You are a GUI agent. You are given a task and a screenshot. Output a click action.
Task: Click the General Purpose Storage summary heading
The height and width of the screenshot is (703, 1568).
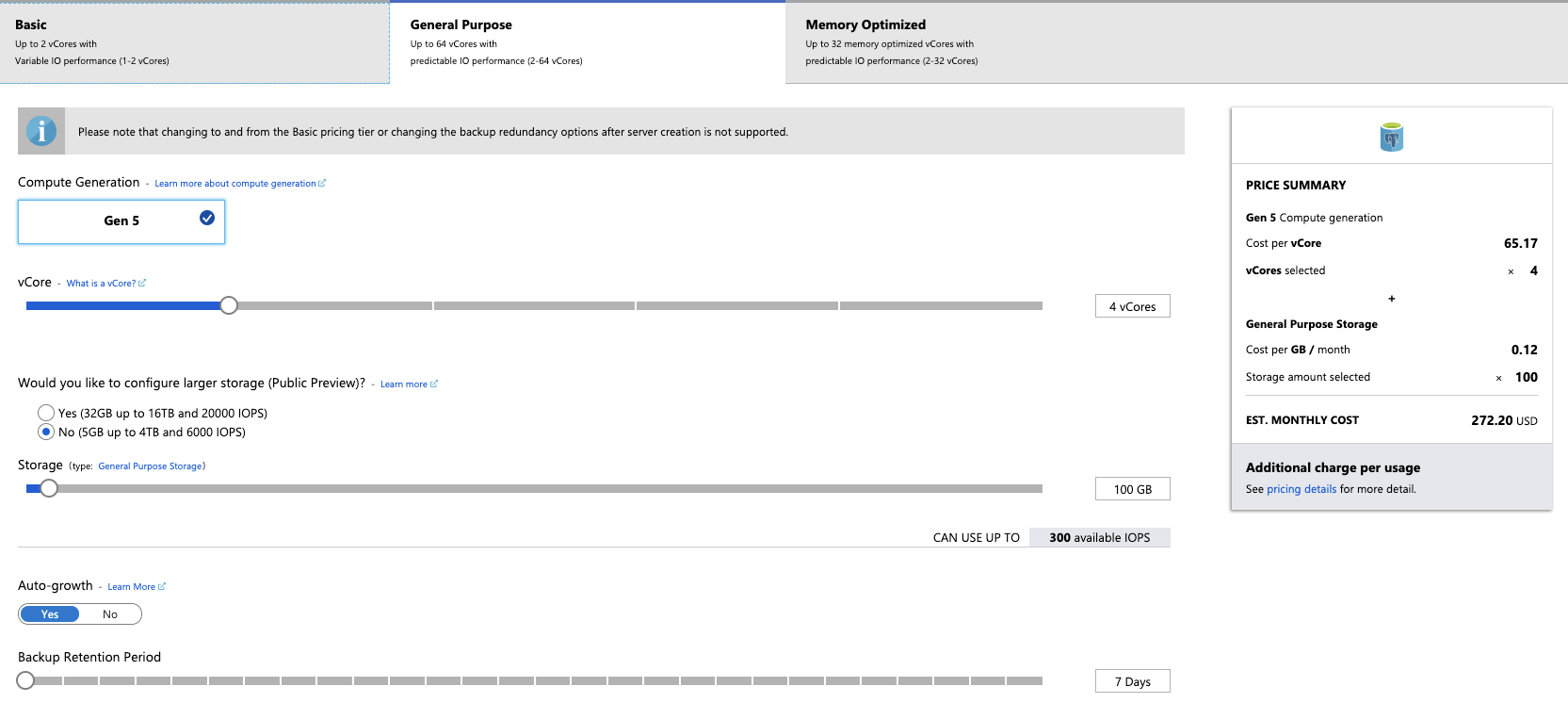pyautogui.click(x=1312, y=324)
